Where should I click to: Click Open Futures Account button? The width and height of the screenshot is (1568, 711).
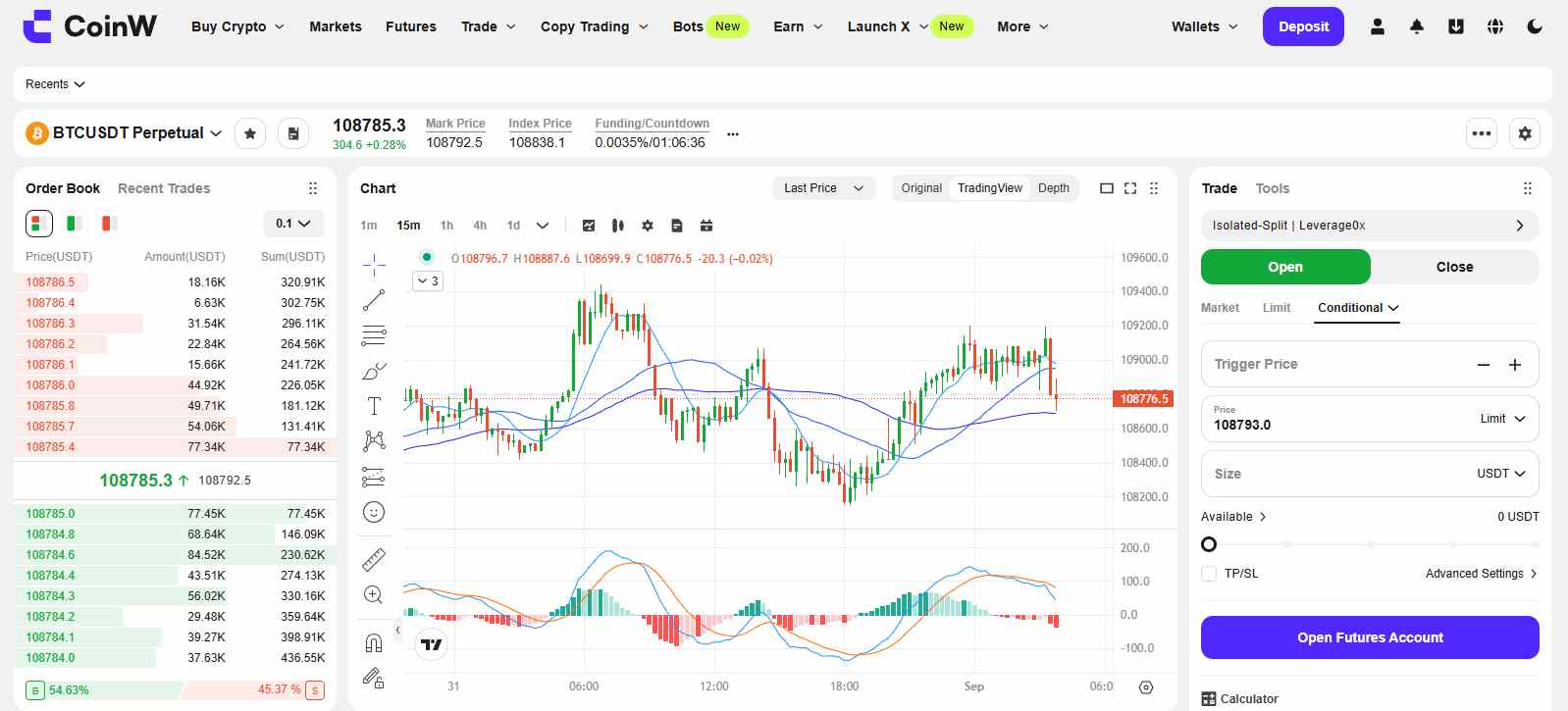click(x=1369, y=637)
